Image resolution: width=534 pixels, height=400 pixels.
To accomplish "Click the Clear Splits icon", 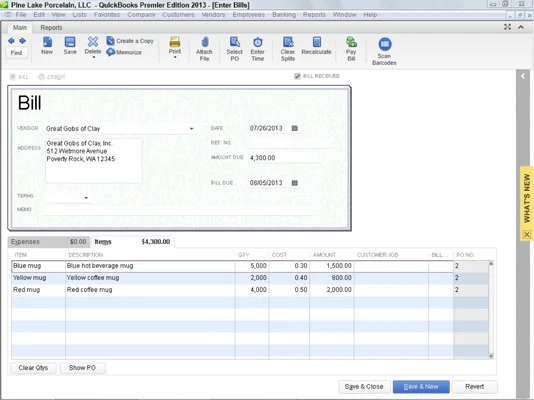I will [288, 42].
